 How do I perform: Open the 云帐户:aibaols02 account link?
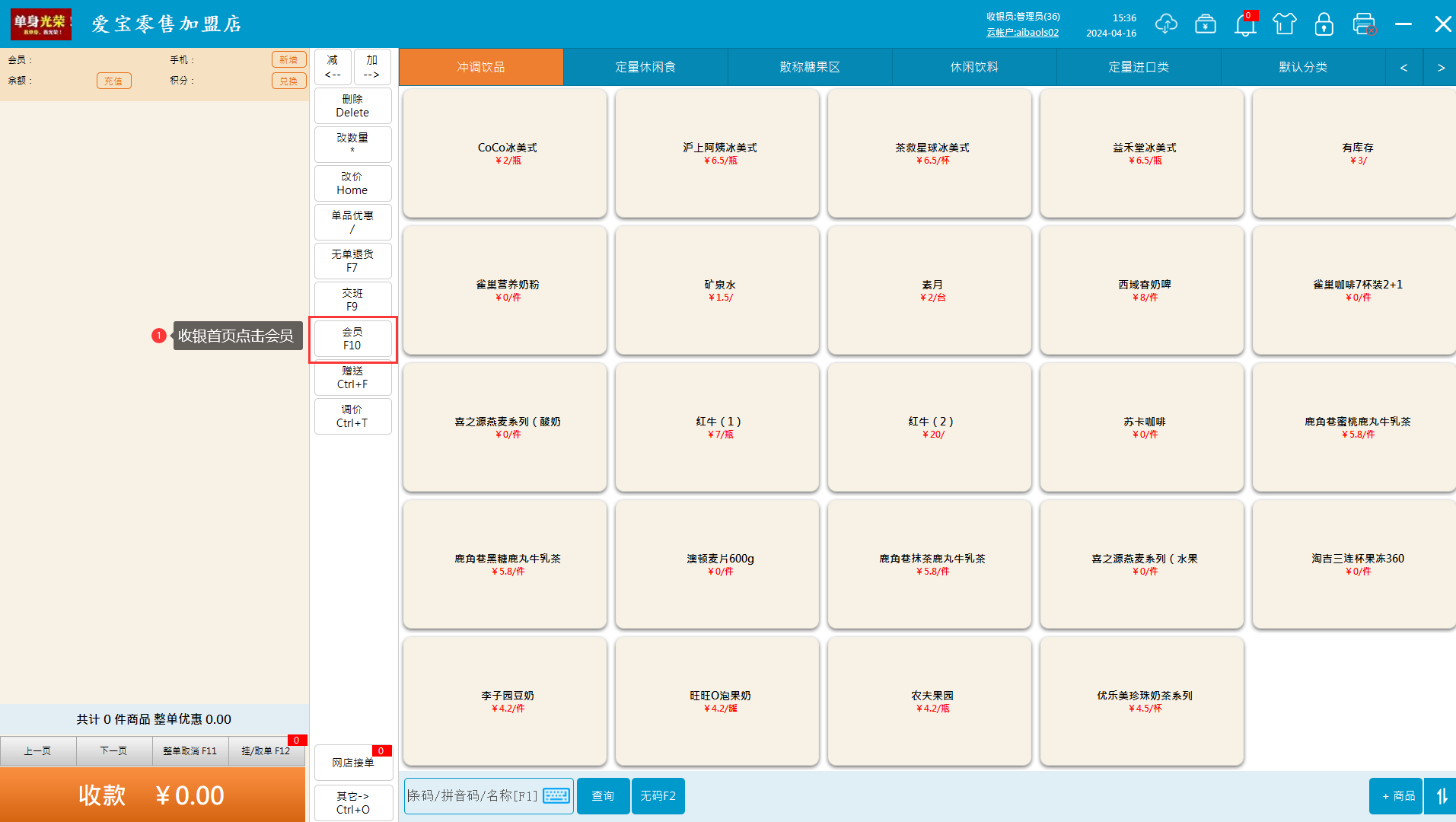coord(1022,33)
